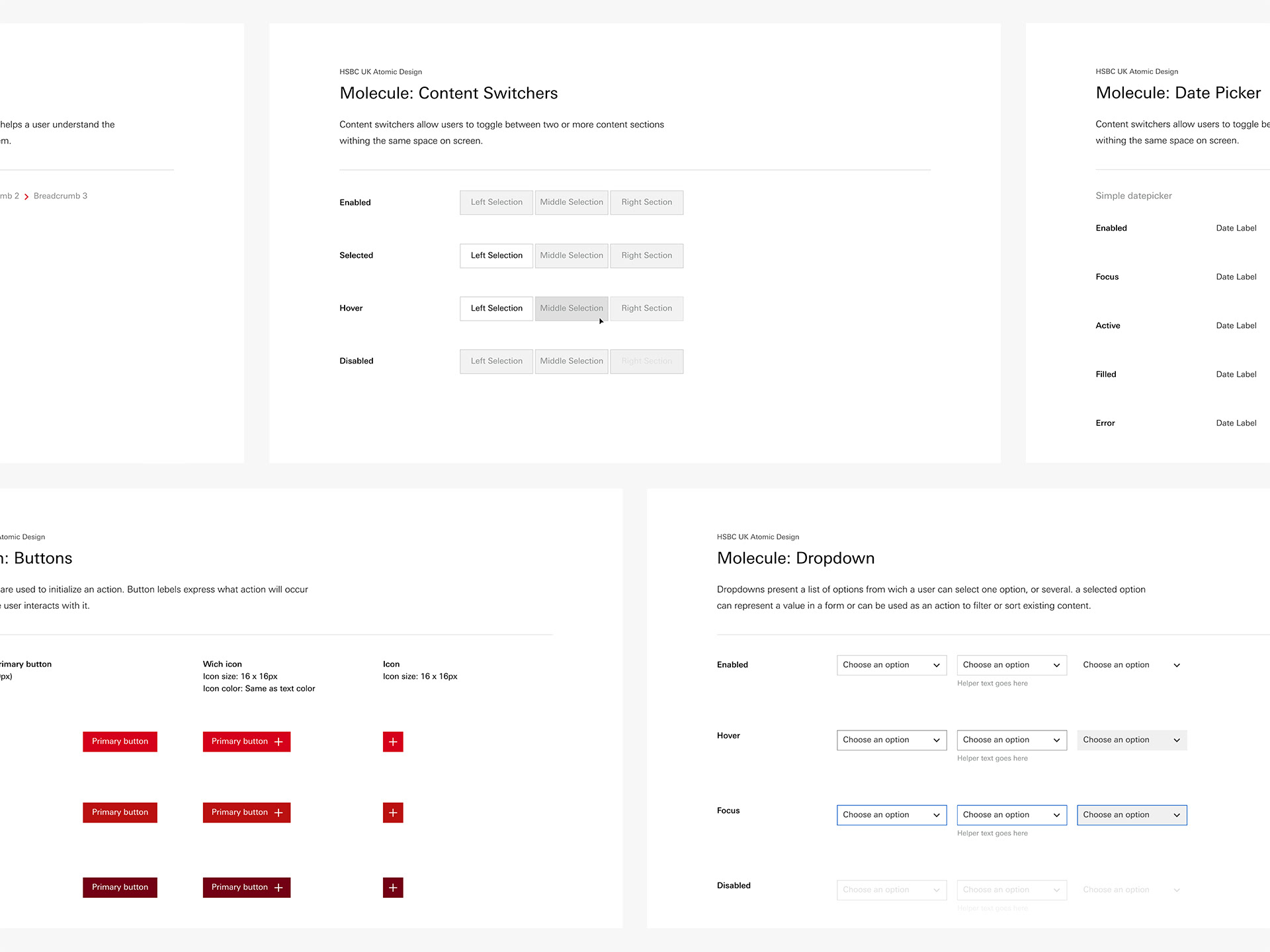Click faded Right Section in Disabled row
Viewport: 1270px width, 952px height.
coord(647,361)
